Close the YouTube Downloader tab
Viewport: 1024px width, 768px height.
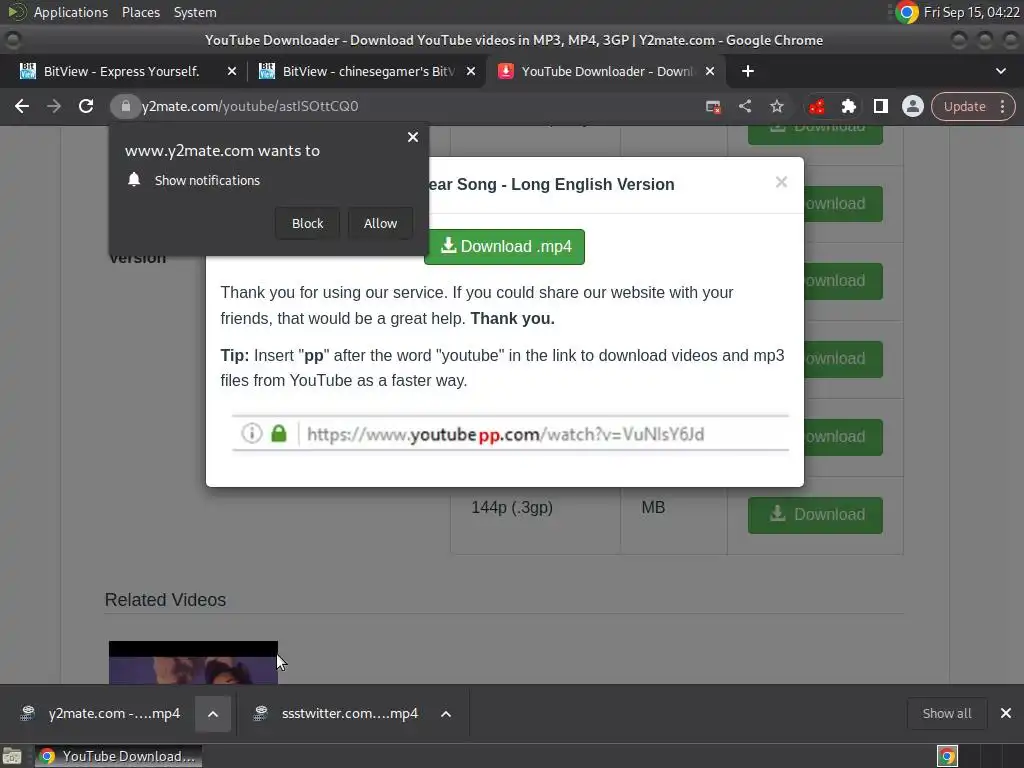click(x=710, y=71)
